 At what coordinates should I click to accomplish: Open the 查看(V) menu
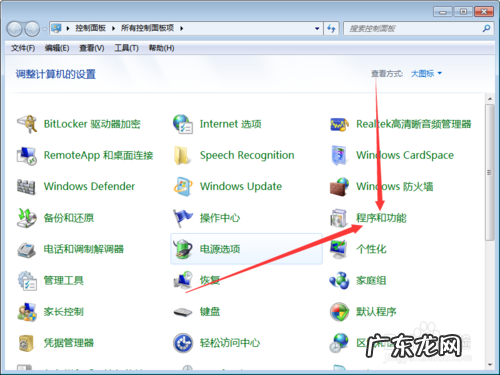[x=92, y=48]
